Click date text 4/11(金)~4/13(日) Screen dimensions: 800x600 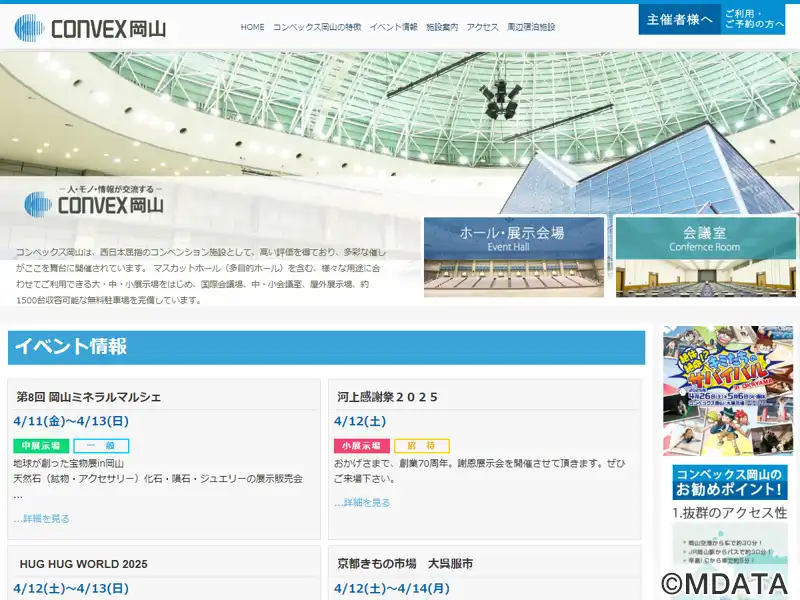click(71, 421)
